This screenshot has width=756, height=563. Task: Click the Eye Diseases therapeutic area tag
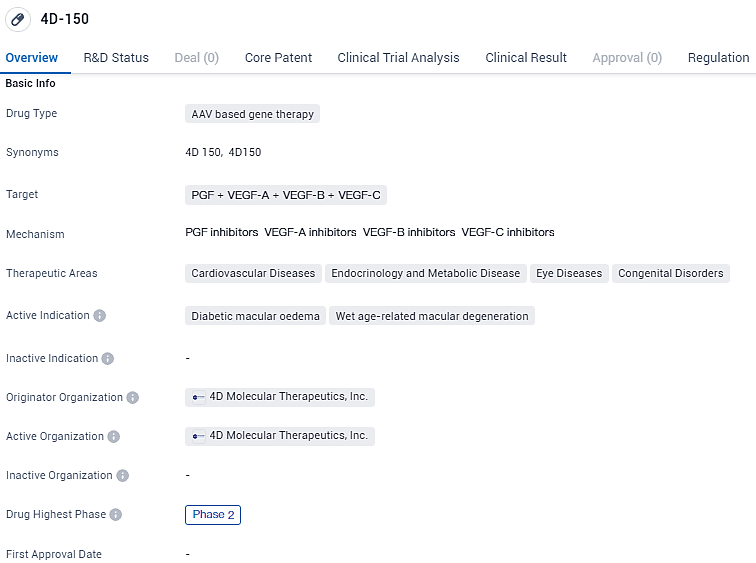click(x=569, y=273)
